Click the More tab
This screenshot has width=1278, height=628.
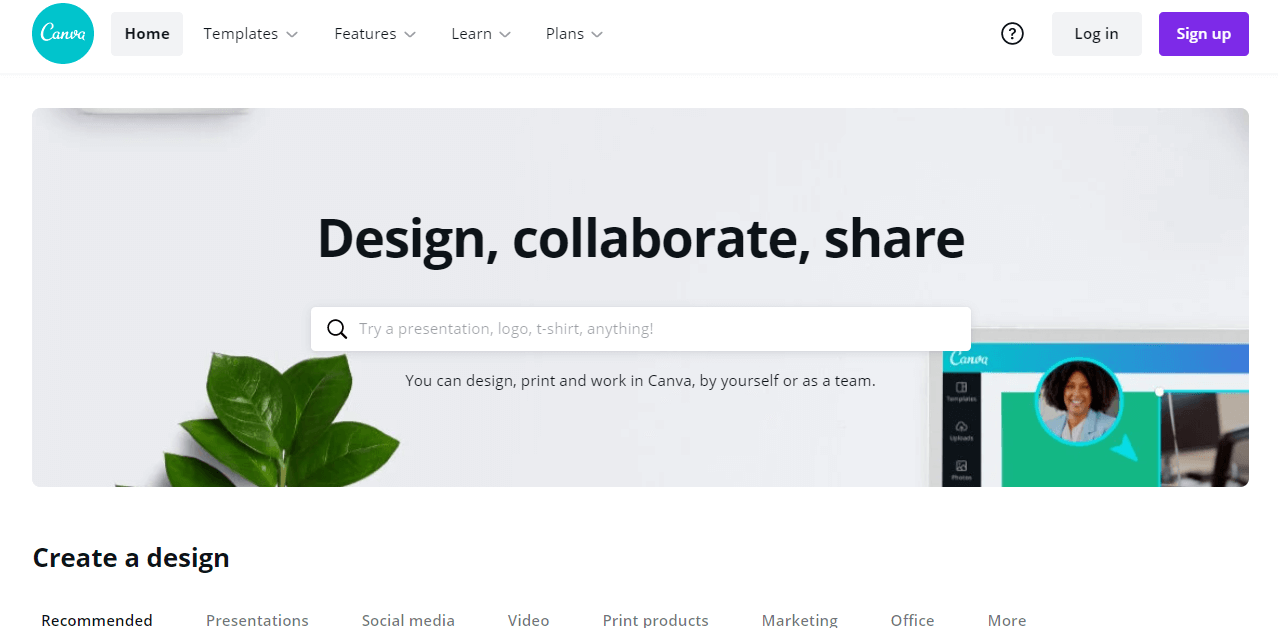point(1007,620)
